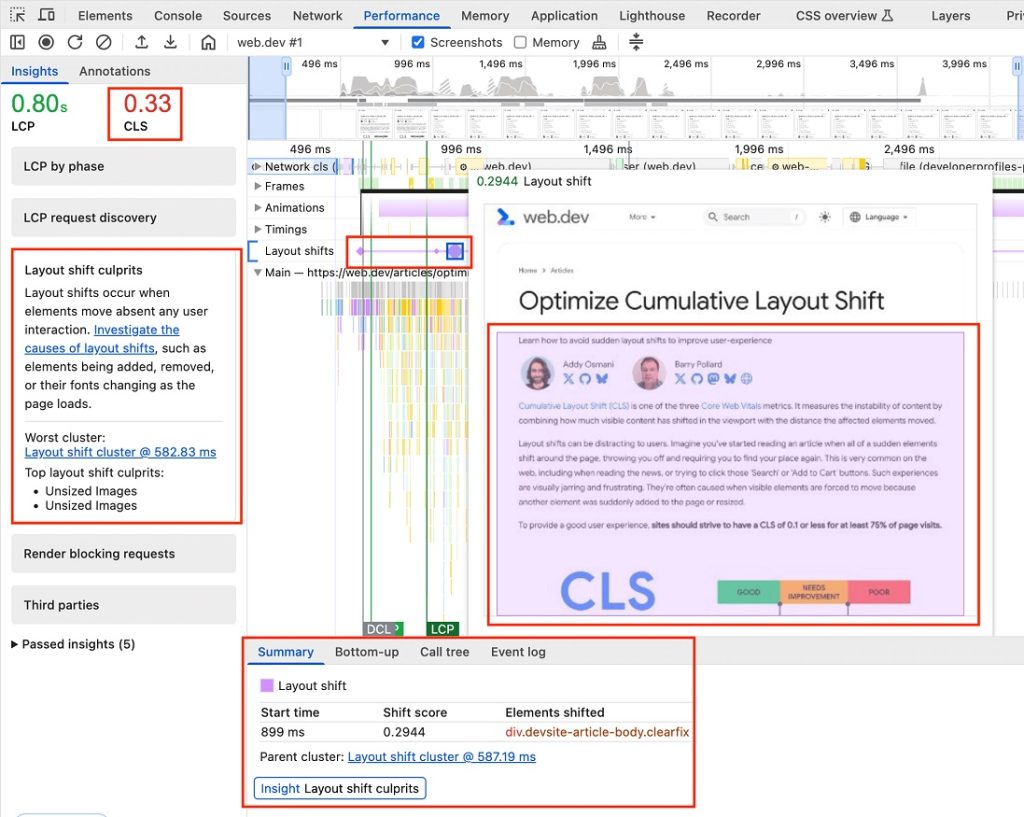The height and width of the screenshot is (817, 1024).
Task: Select the inspect element icon
Action: tap(18, 14)
